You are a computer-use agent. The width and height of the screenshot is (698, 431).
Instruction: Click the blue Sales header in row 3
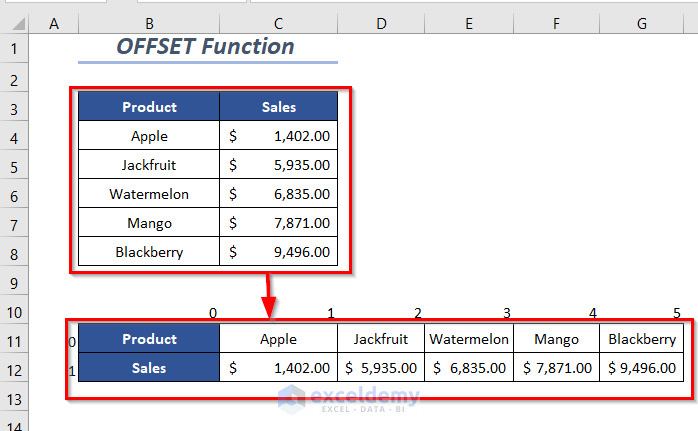[278, 107]
